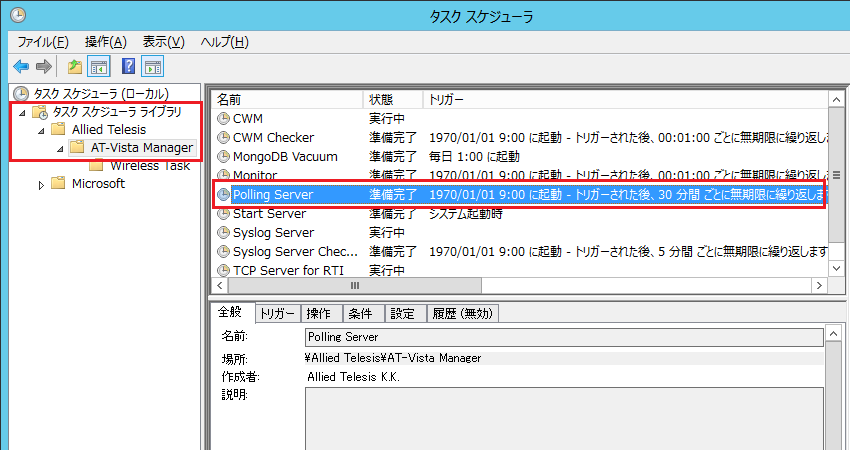Image resolution: width=850 pixels, height=450 pixels.
Task: Select the Syslog Server task
Action: pyautogui.click(x=520, y=233)
